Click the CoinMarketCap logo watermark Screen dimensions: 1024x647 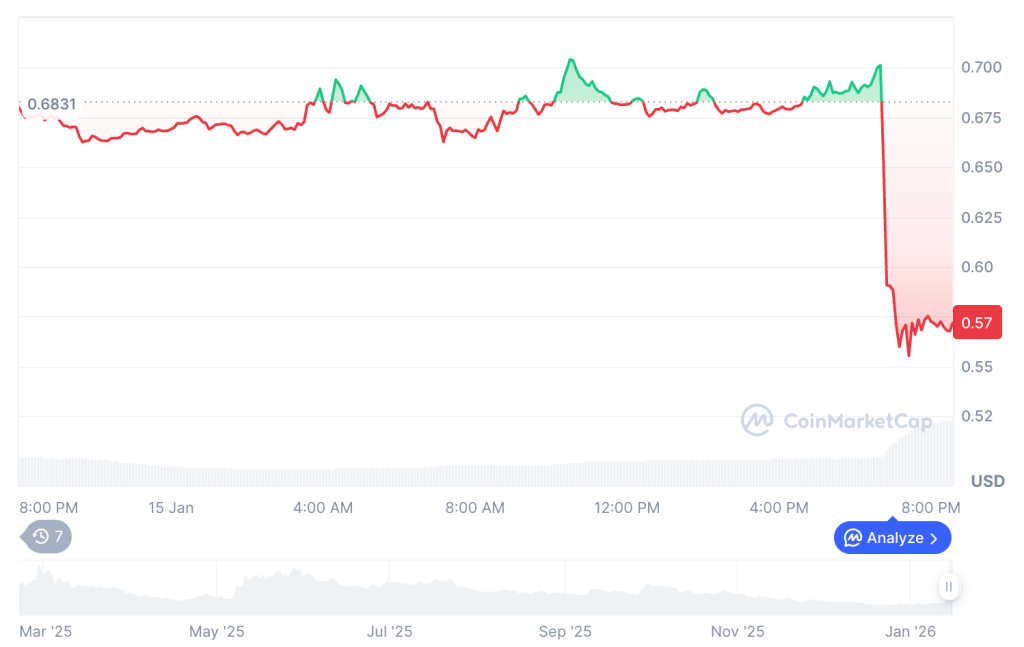(x=838, y=421)
